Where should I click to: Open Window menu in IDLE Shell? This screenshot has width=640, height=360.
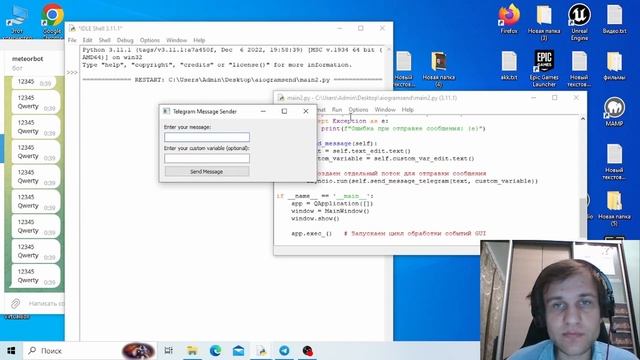click(x=176, y=40)
